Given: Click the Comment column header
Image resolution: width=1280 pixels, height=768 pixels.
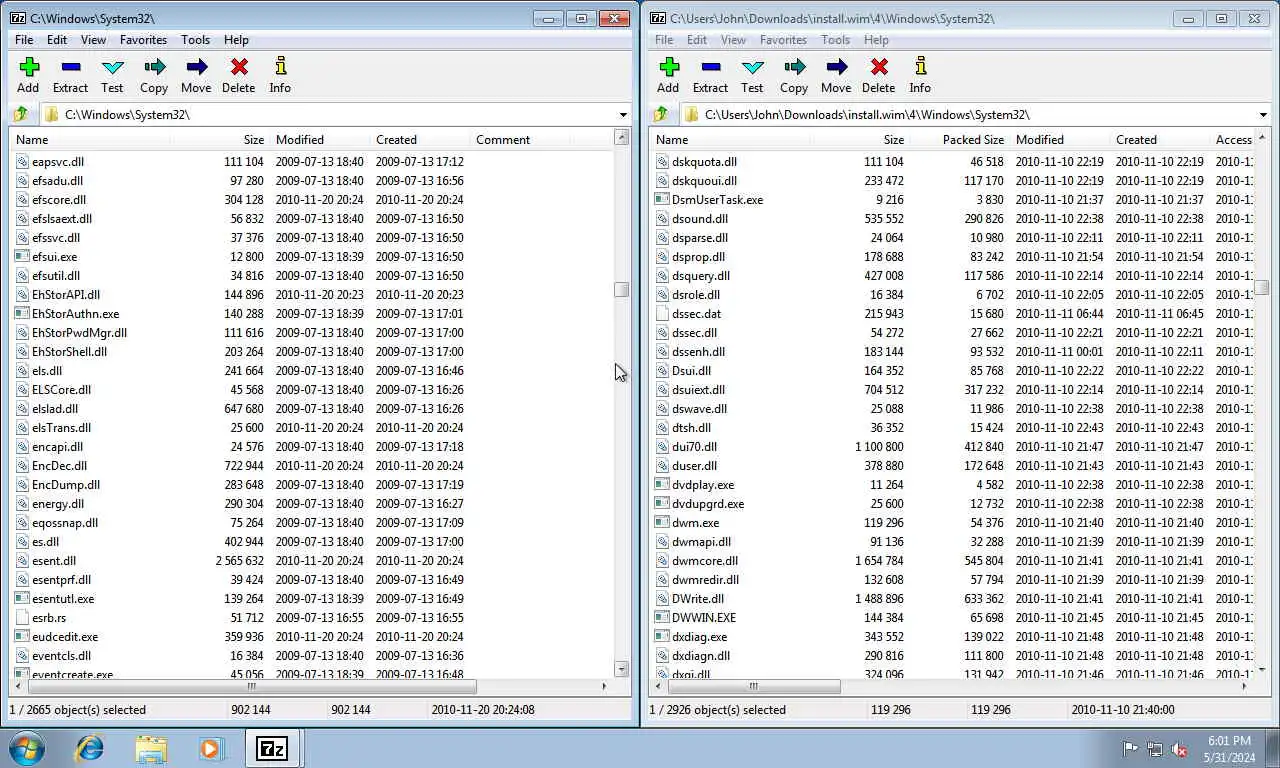Looking at the screenshot, I should tap(520, 139).
